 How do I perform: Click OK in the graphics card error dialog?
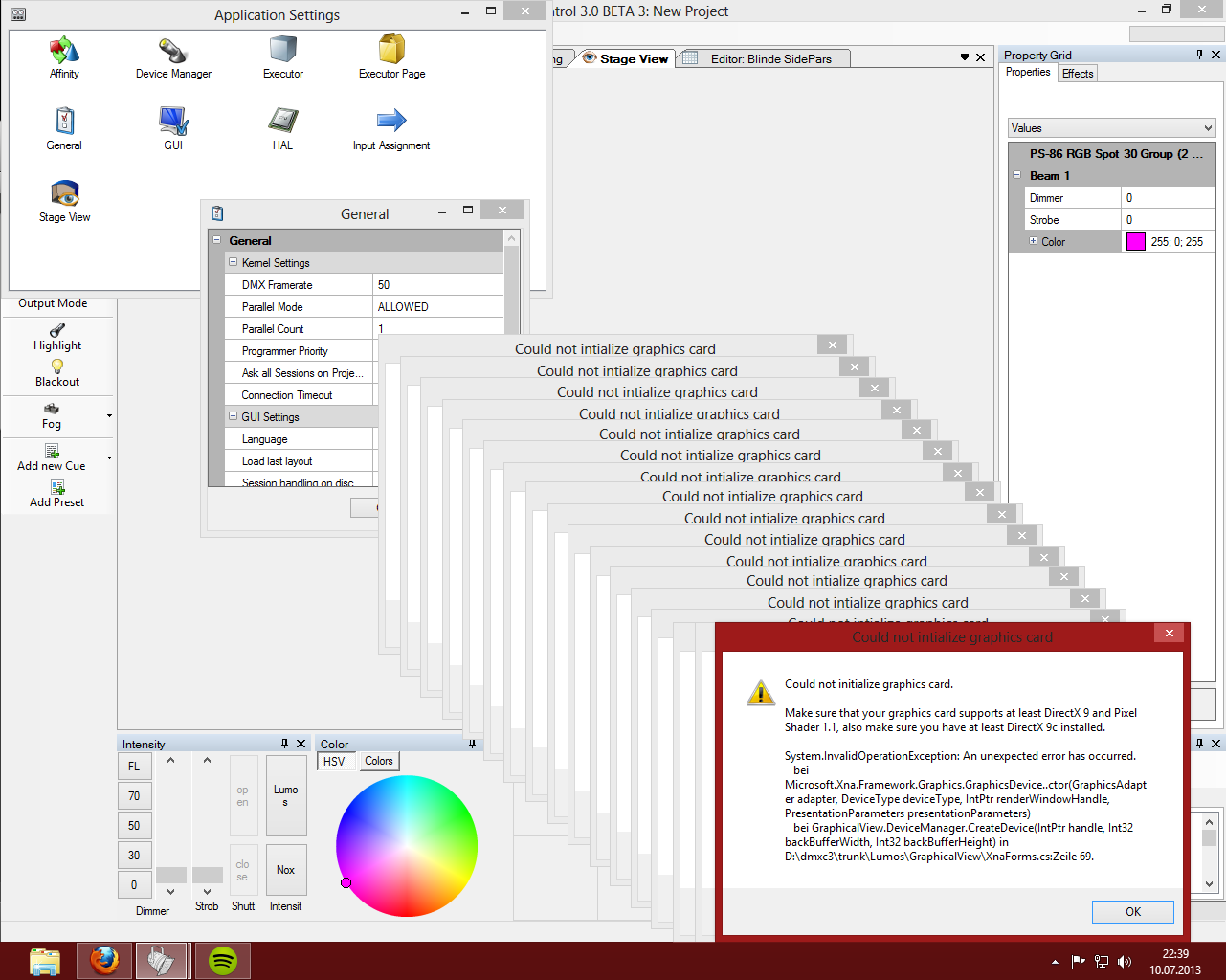coord(1132,911)
